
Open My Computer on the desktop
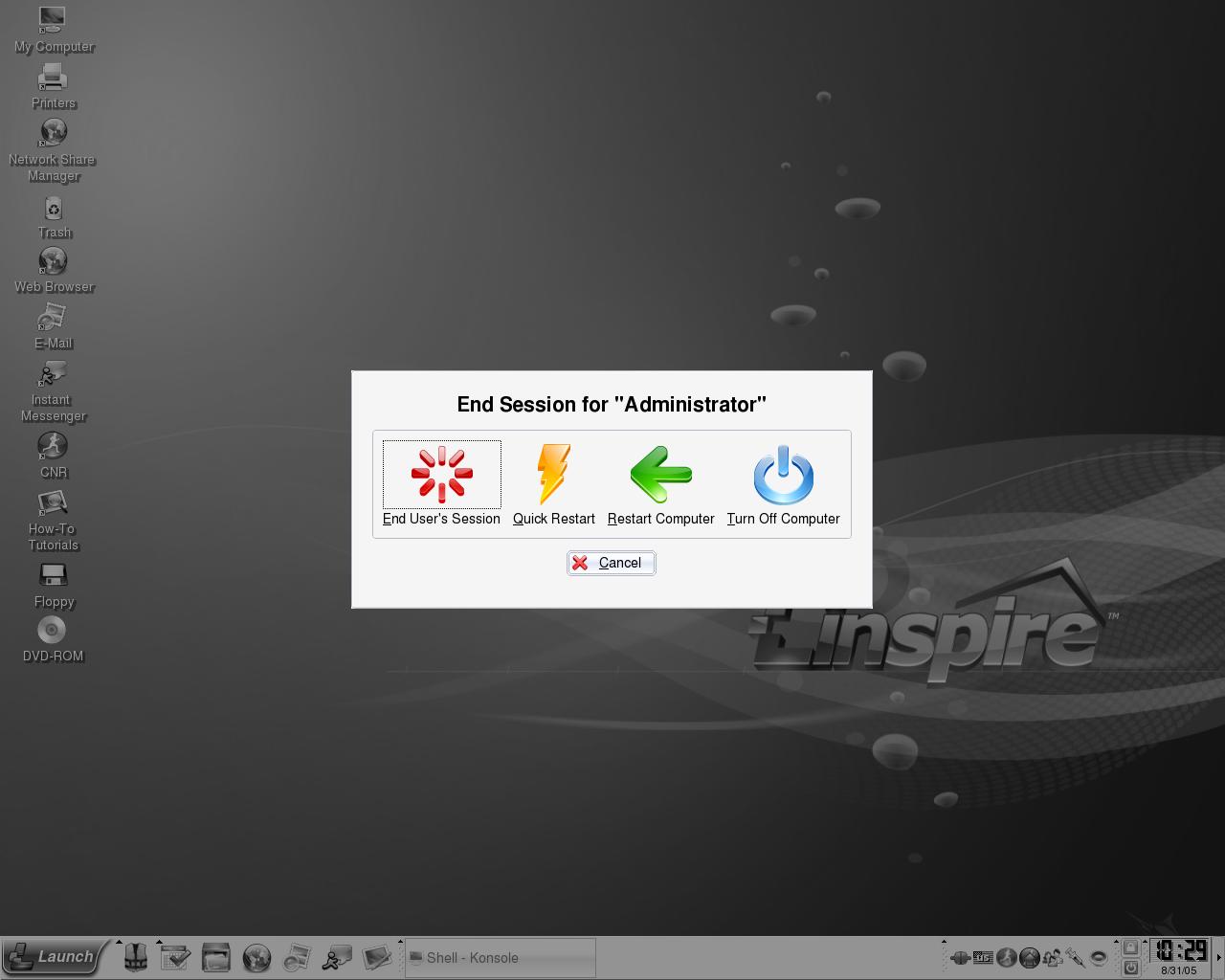pyautogui.click(x=53, y=30)
